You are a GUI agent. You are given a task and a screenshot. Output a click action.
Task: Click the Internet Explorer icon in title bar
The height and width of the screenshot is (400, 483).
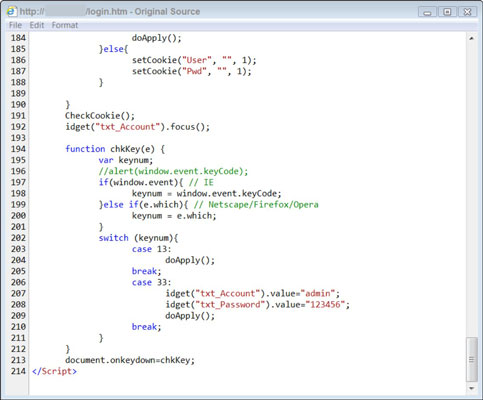[x=11, y=12]
